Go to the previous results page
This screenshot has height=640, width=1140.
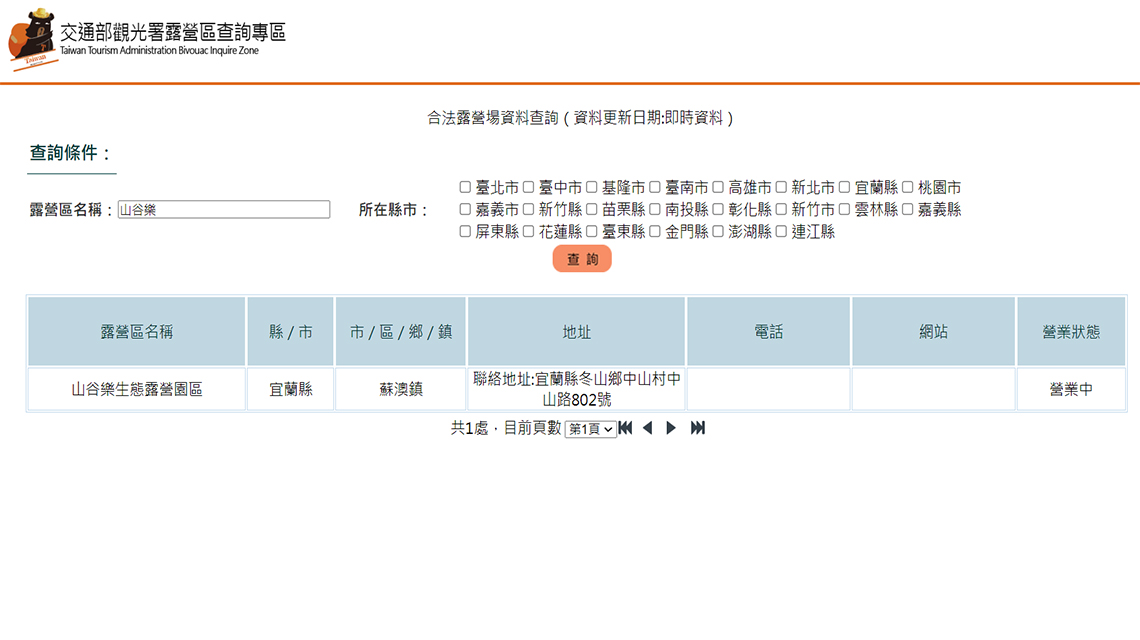647,428
